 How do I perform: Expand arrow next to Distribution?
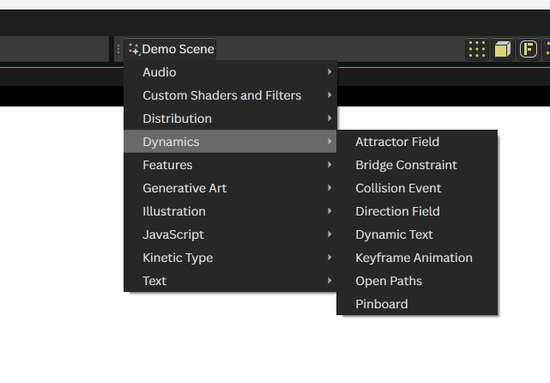(x=329, y=118)
